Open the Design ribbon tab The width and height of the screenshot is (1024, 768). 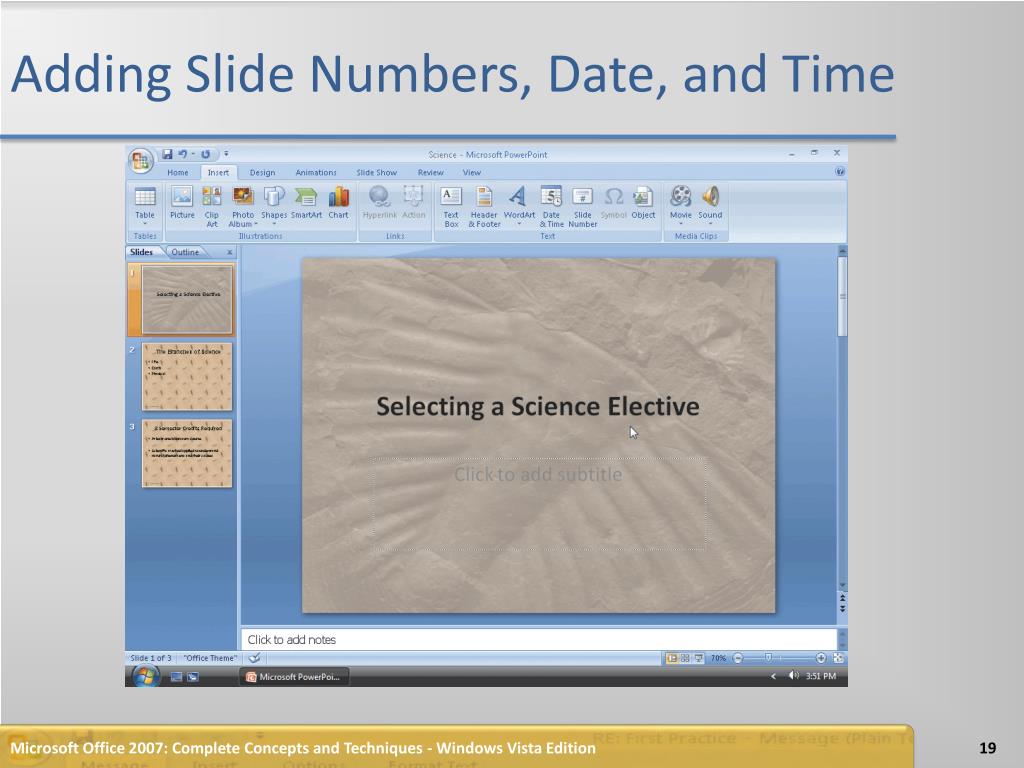pyautogui.click(x=262, y=172)
